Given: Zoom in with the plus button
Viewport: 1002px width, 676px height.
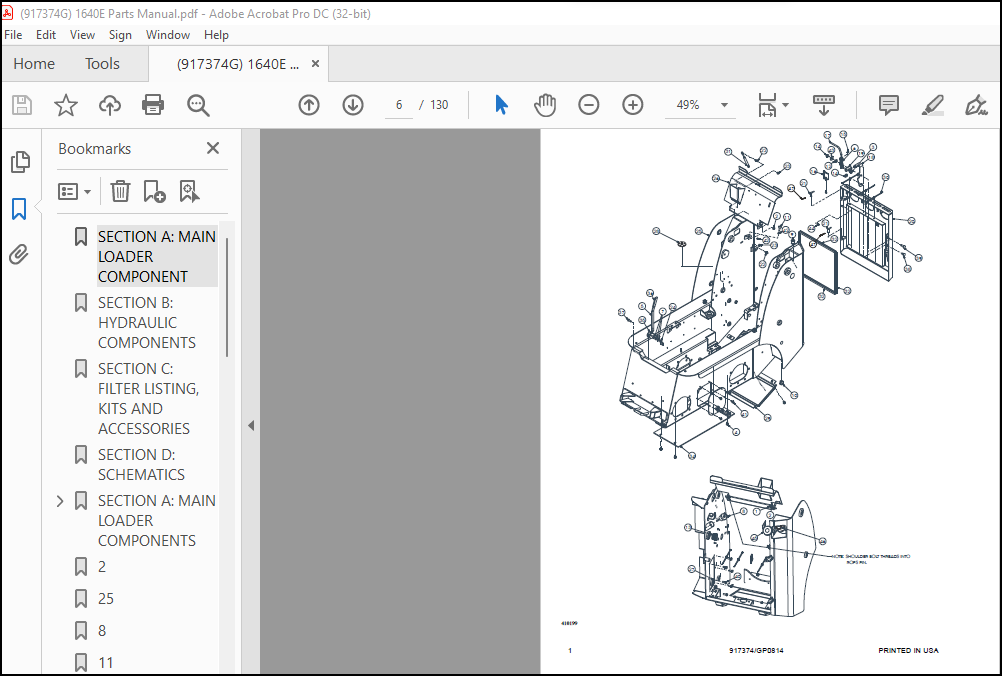Looking at the screenshot, I should [633, 105].
